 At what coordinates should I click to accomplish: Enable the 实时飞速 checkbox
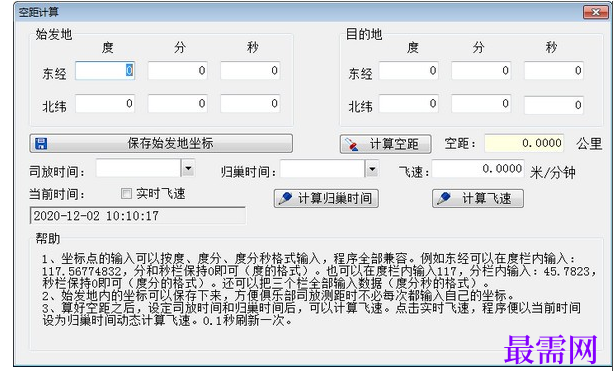tap(126, 194)
